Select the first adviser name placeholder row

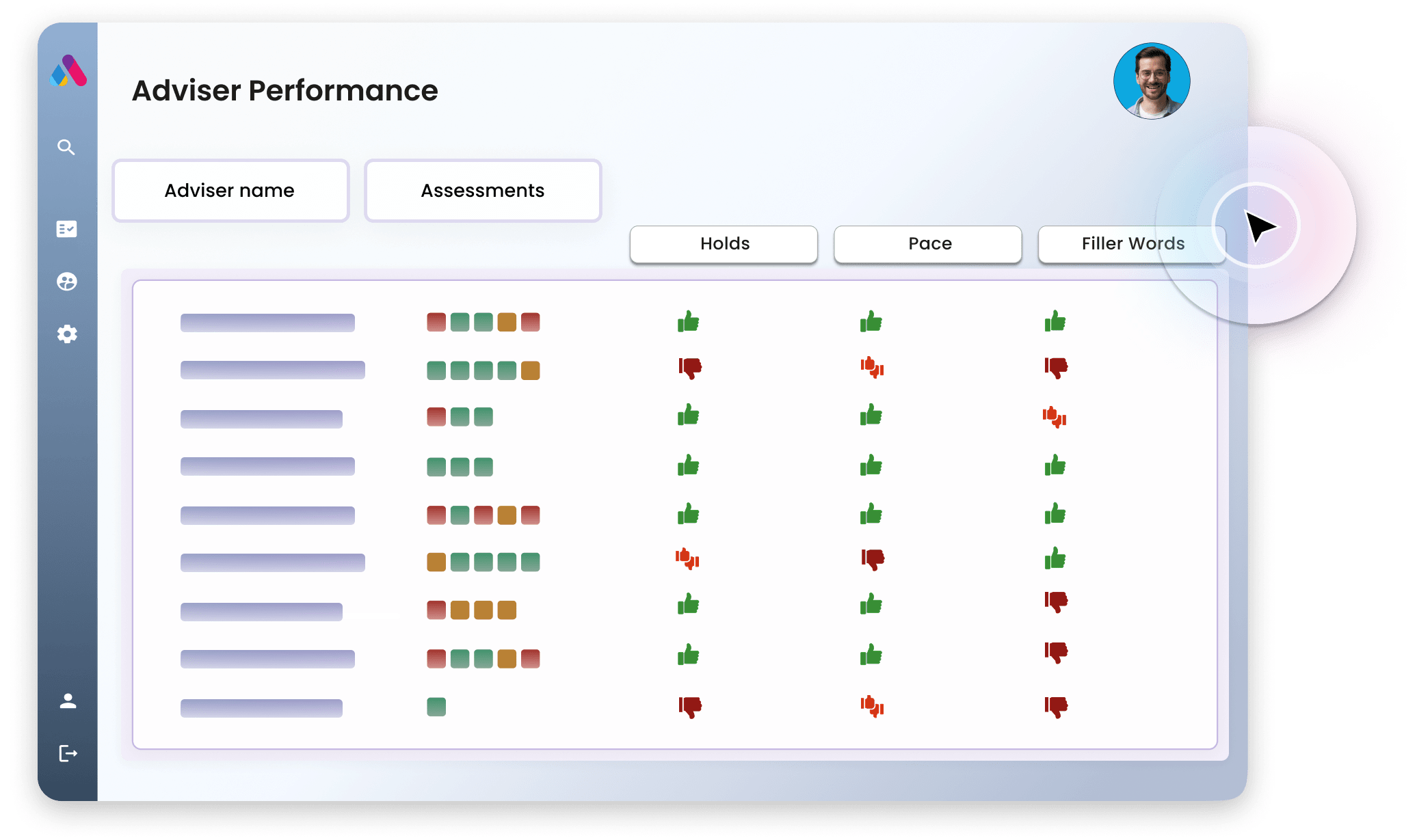267,323
